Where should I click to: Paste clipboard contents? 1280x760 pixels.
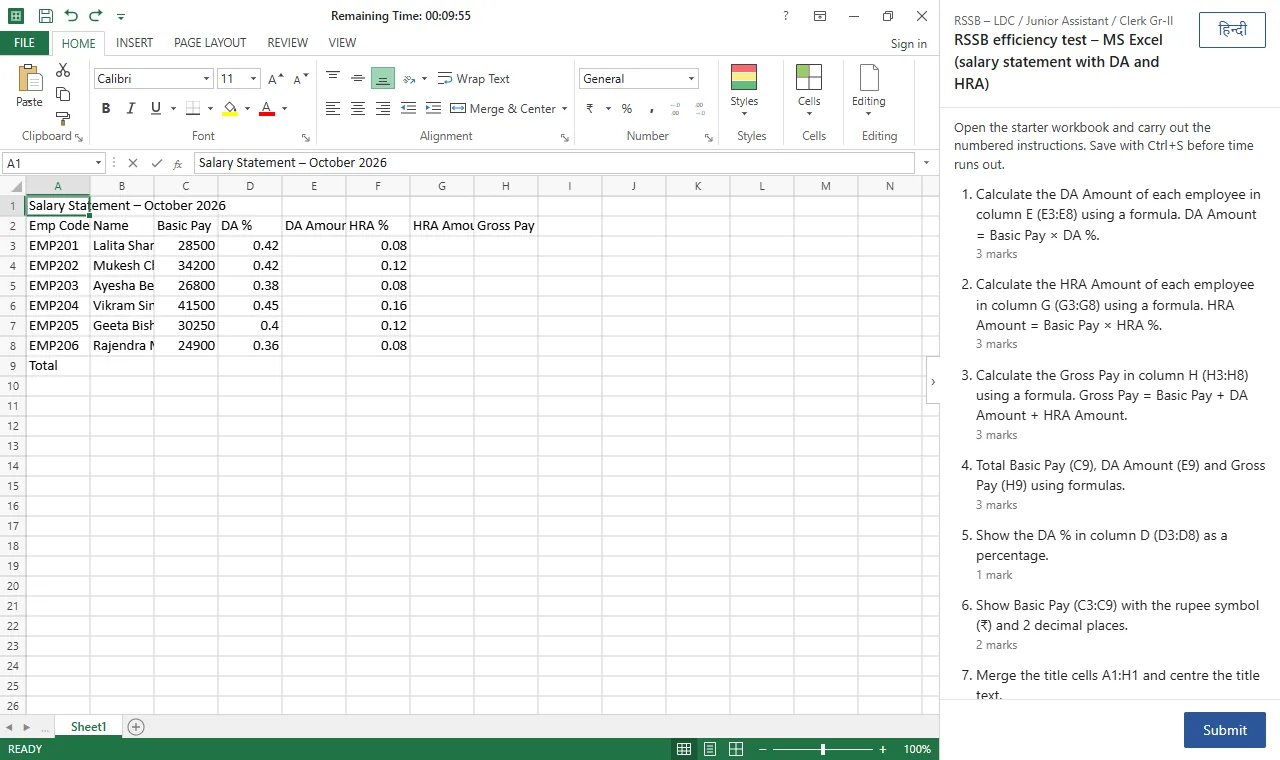tap(30, 86)
